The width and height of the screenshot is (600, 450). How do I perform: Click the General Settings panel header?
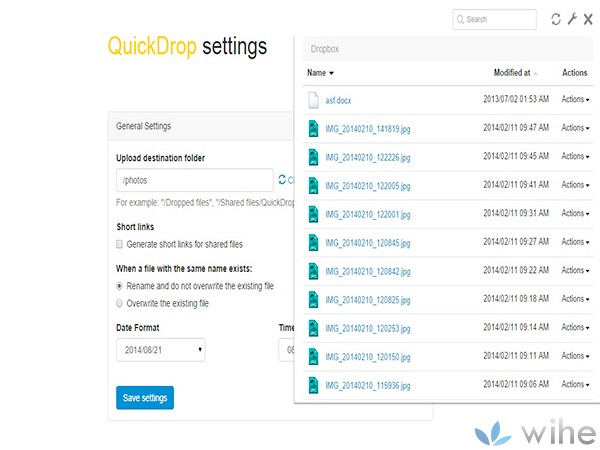[x=201, y=126]
